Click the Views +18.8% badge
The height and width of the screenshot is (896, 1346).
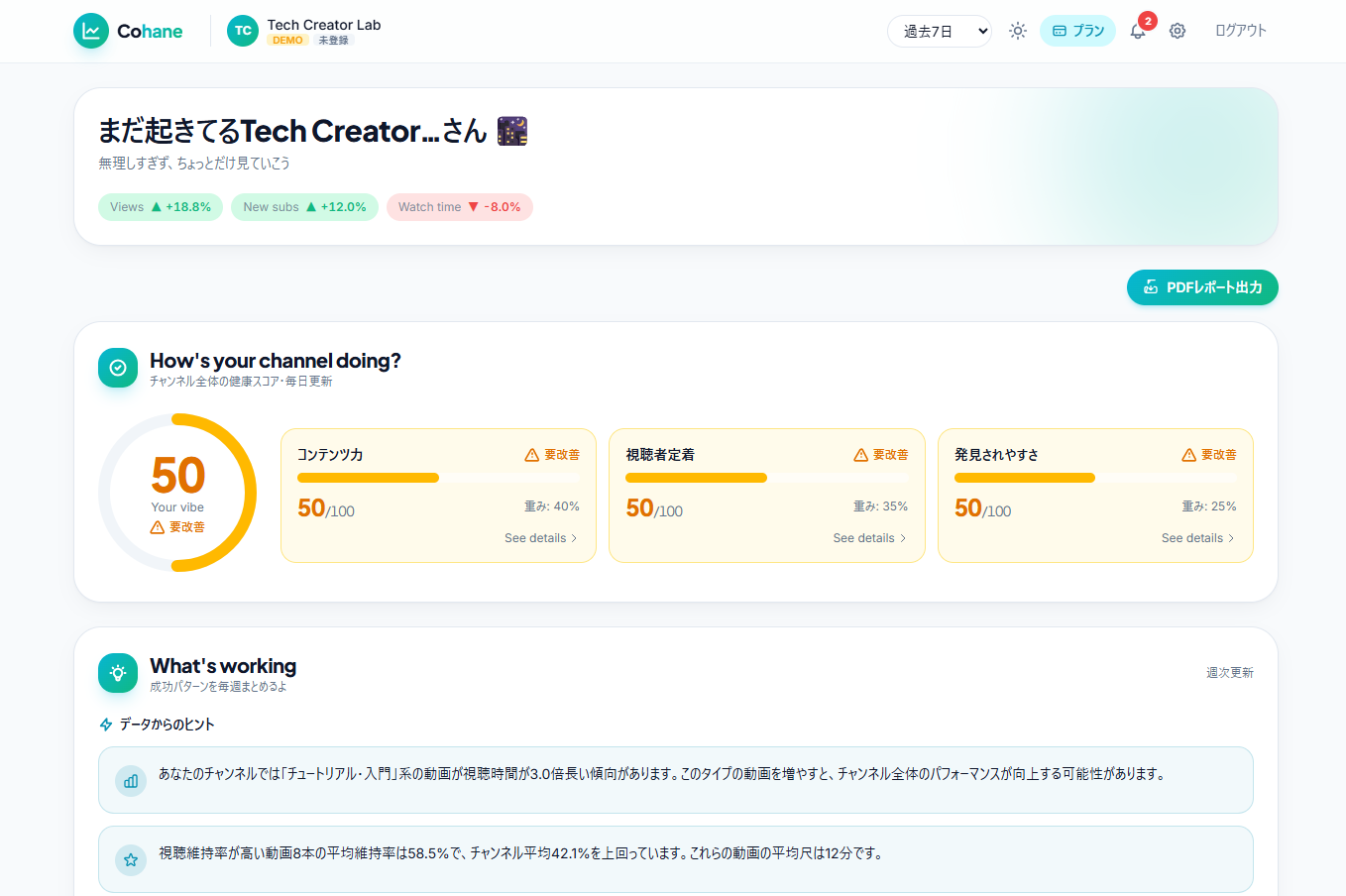161,207
